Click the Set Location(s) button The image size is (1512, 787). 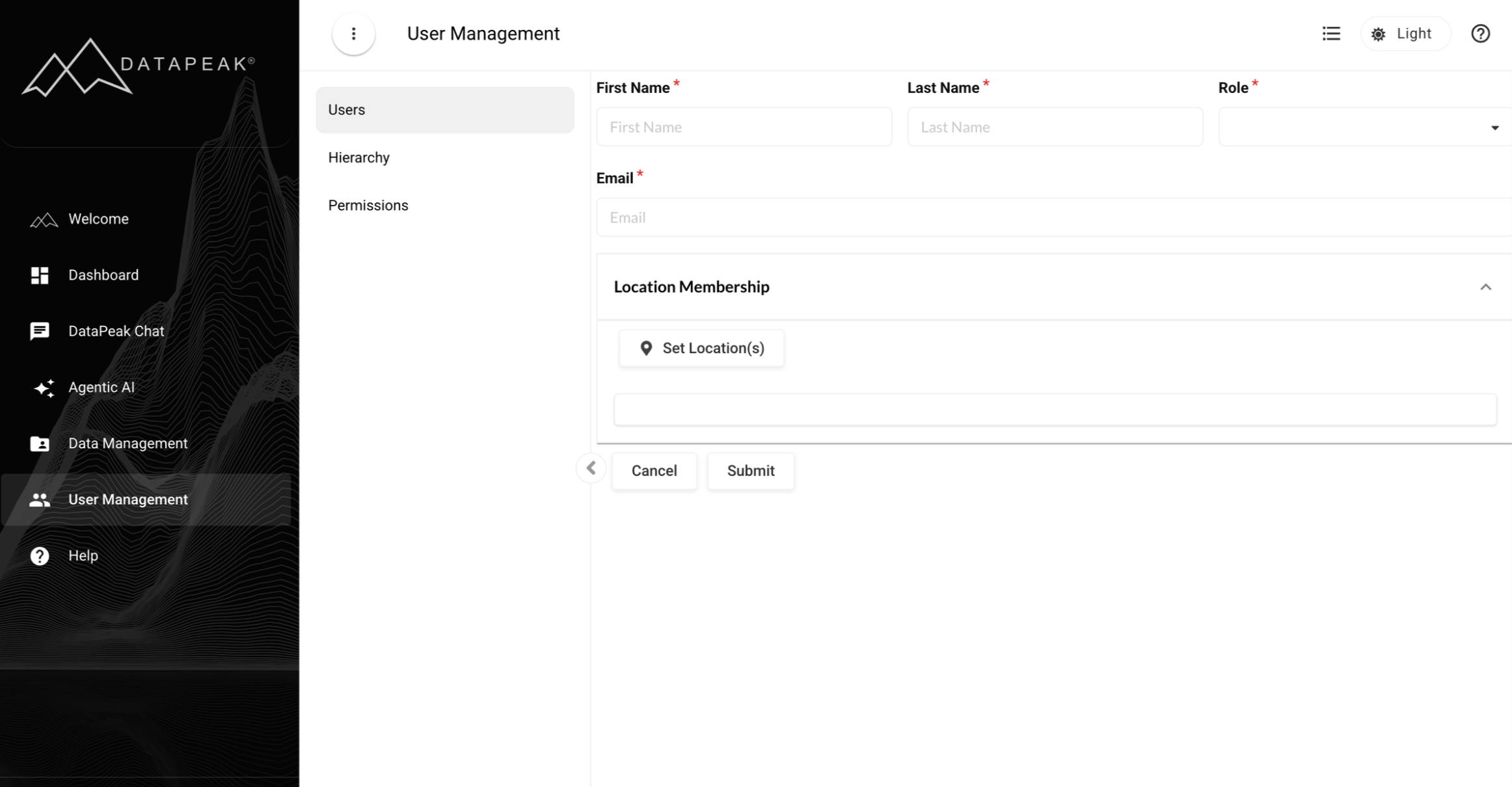[x=701, y=349]
